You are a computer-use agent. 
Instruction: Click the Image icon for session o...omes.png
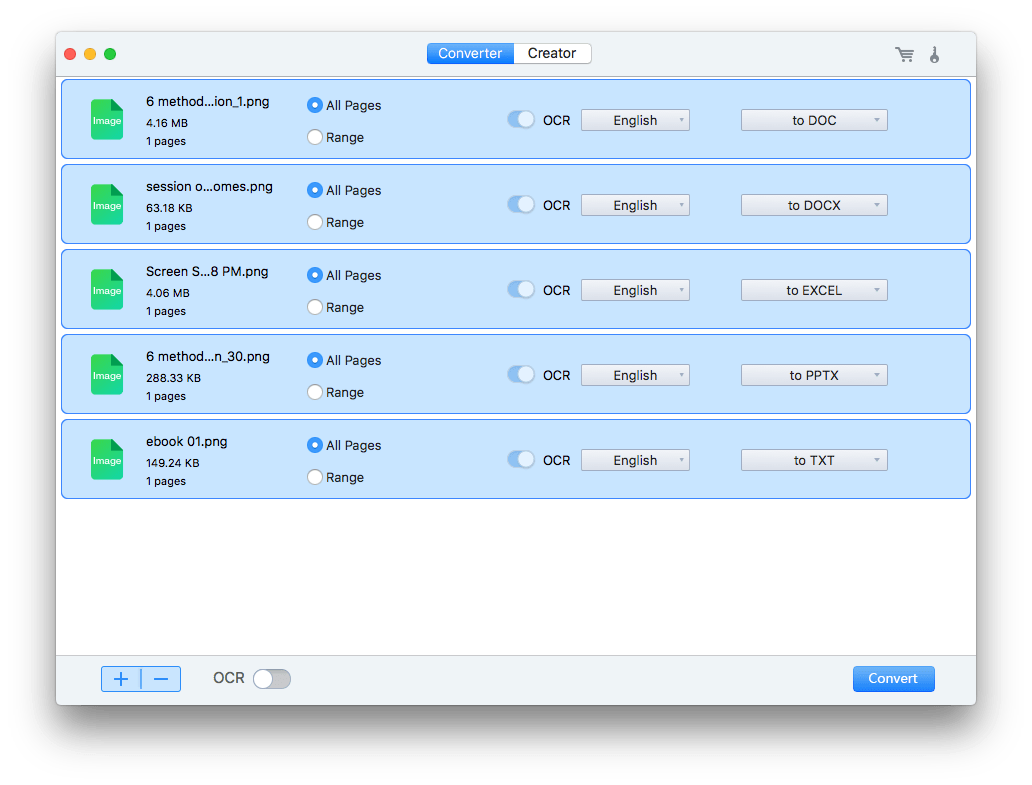click(x=106, y=204)
